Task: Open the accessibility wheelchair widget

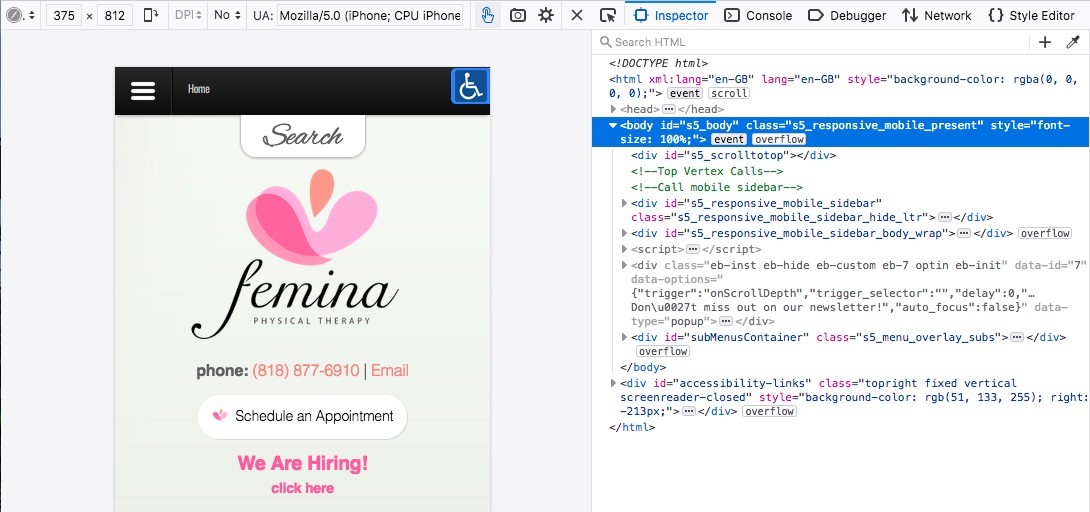Action: (470, 86)
